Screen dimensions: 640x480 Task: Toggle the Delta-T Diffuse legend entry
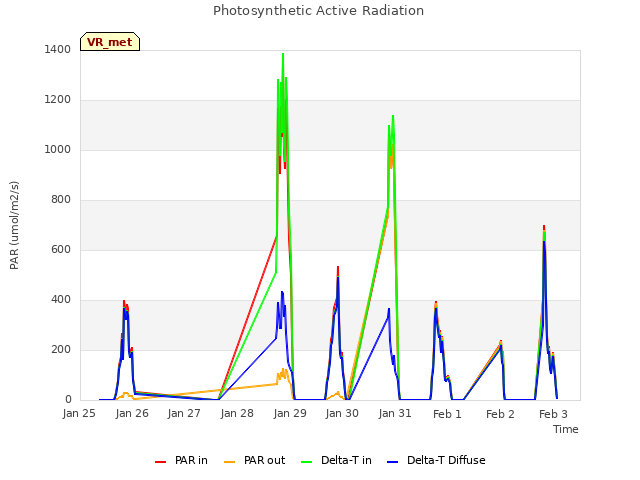click(x=436, y=460)
